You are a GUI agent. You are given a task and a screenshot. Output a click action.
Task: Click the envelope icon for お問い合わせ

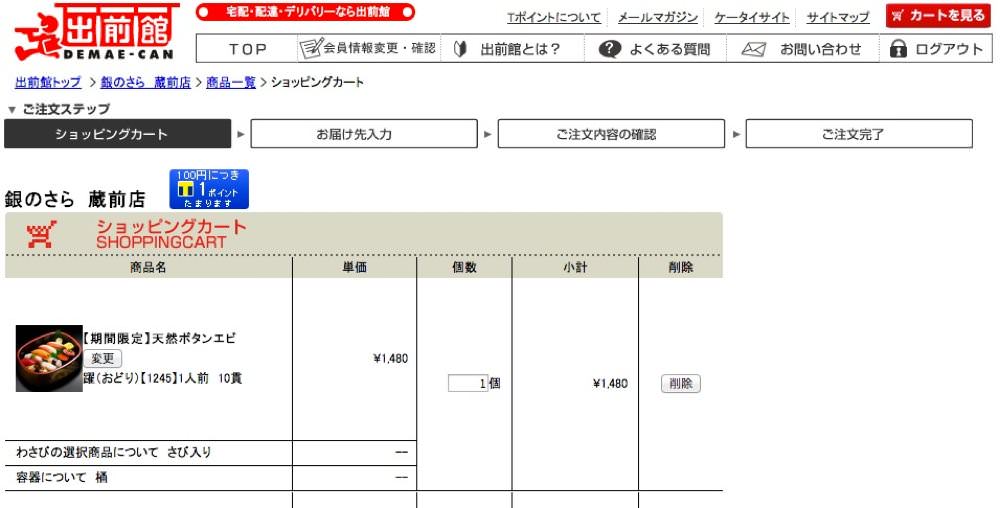[x=753, y=49]
